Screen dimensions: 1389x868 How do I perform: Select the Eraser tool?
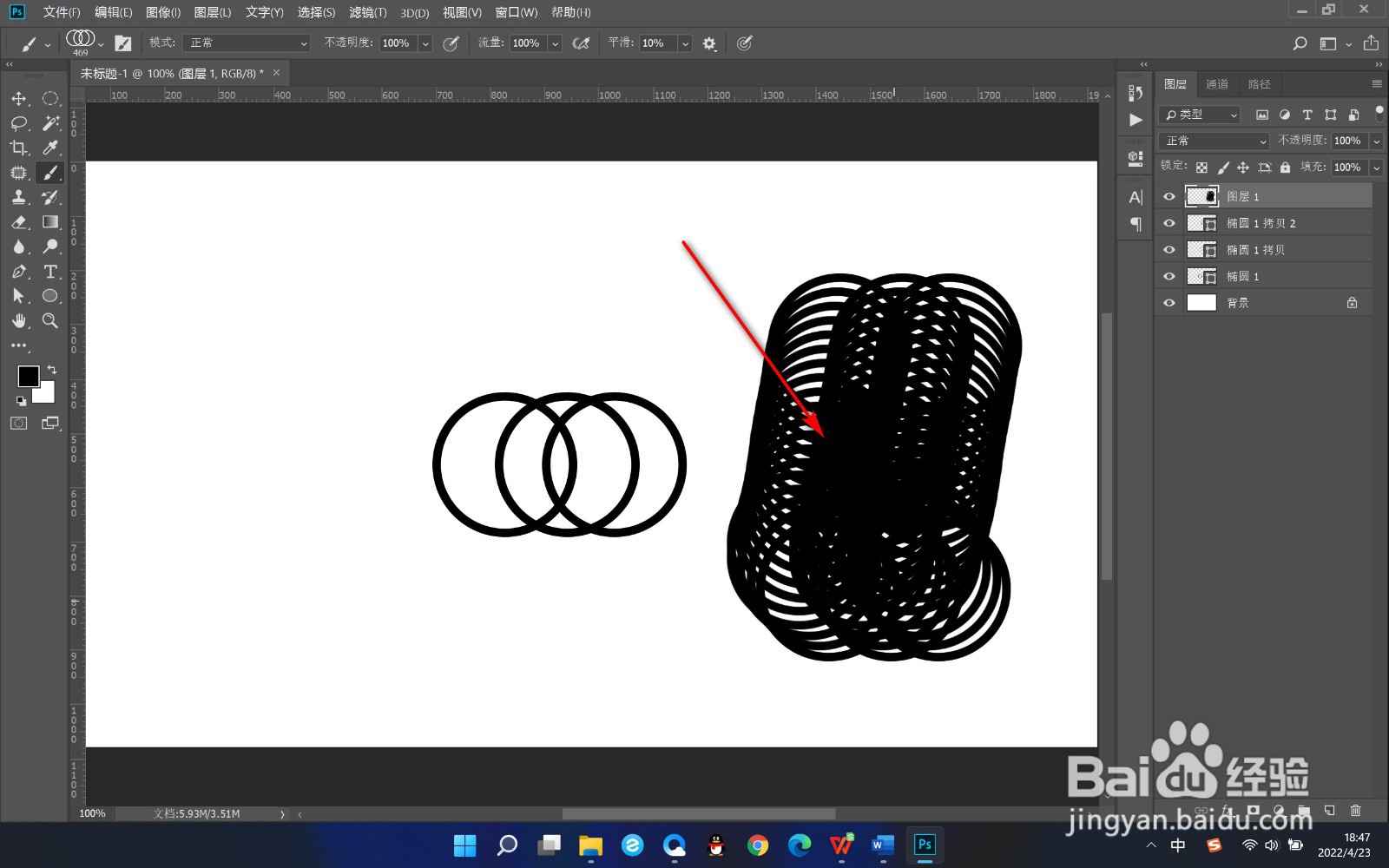pyautogui.click(x=19, y=222)
